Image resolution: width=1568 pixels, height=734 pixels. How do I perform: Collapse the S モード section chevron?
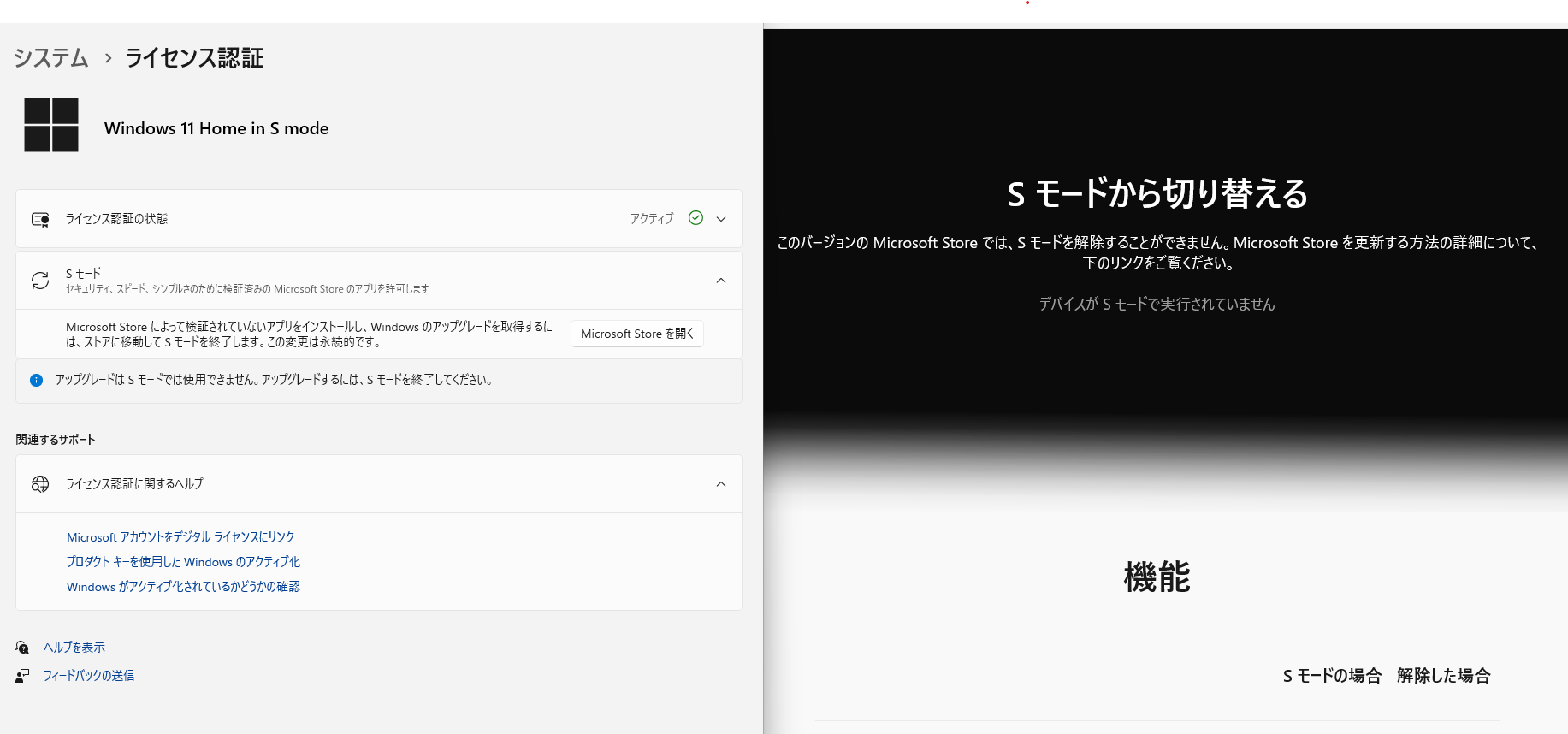(x=721, y=281)
